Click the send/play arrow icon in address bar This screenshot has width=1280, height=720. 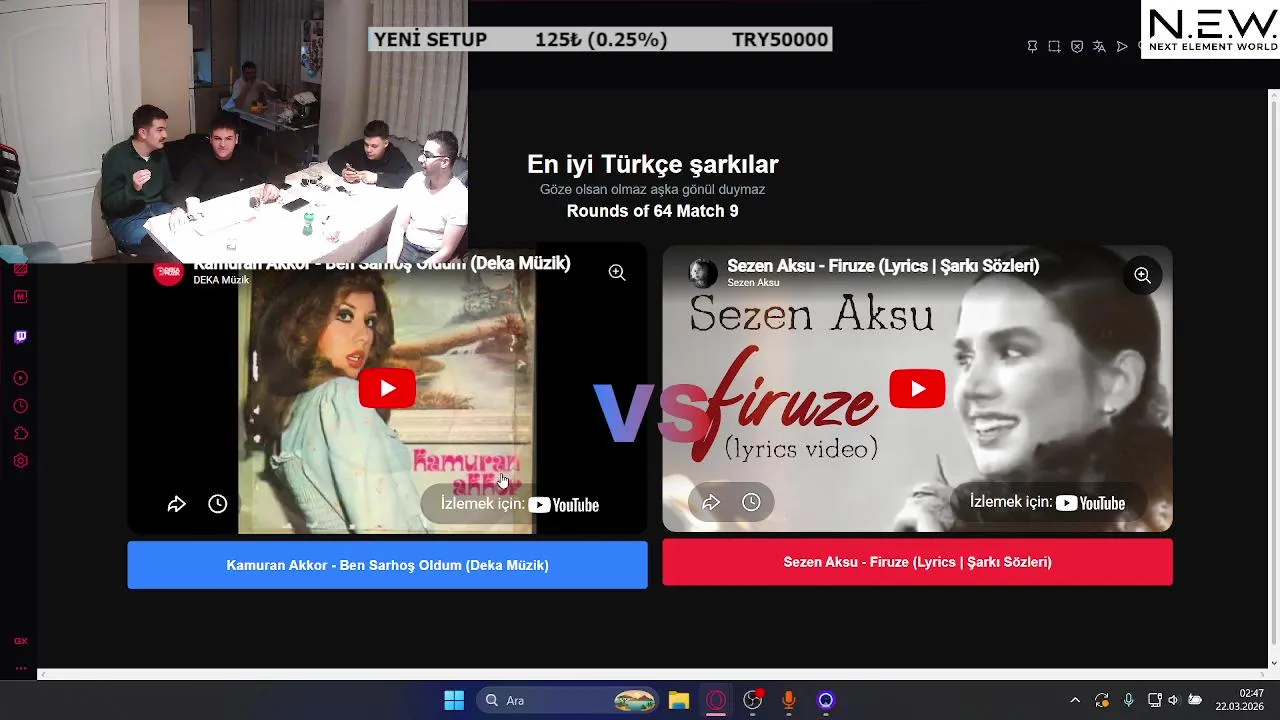(x=1122, y=46)
